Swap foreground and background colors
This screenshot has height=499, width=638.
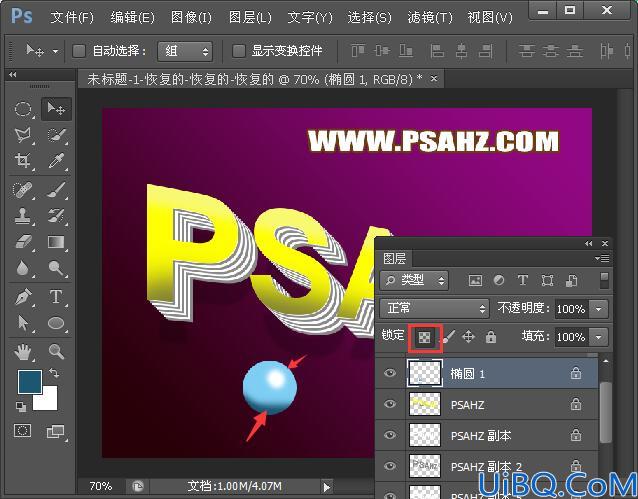tap(54, 372)
